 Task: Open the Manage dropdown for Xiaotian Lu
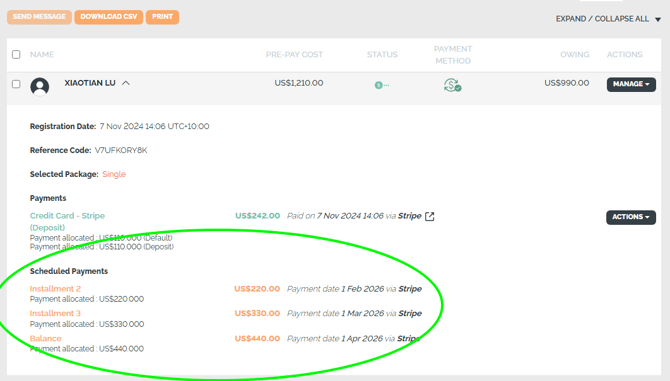click(x=631, y=84)
